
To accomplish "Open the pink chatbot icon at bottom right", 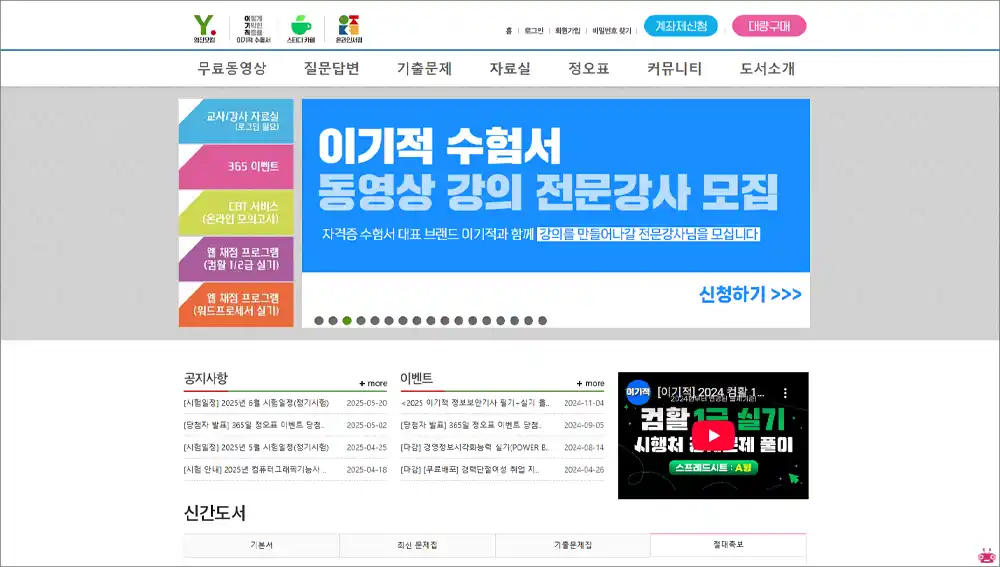I will click(987, 556).
